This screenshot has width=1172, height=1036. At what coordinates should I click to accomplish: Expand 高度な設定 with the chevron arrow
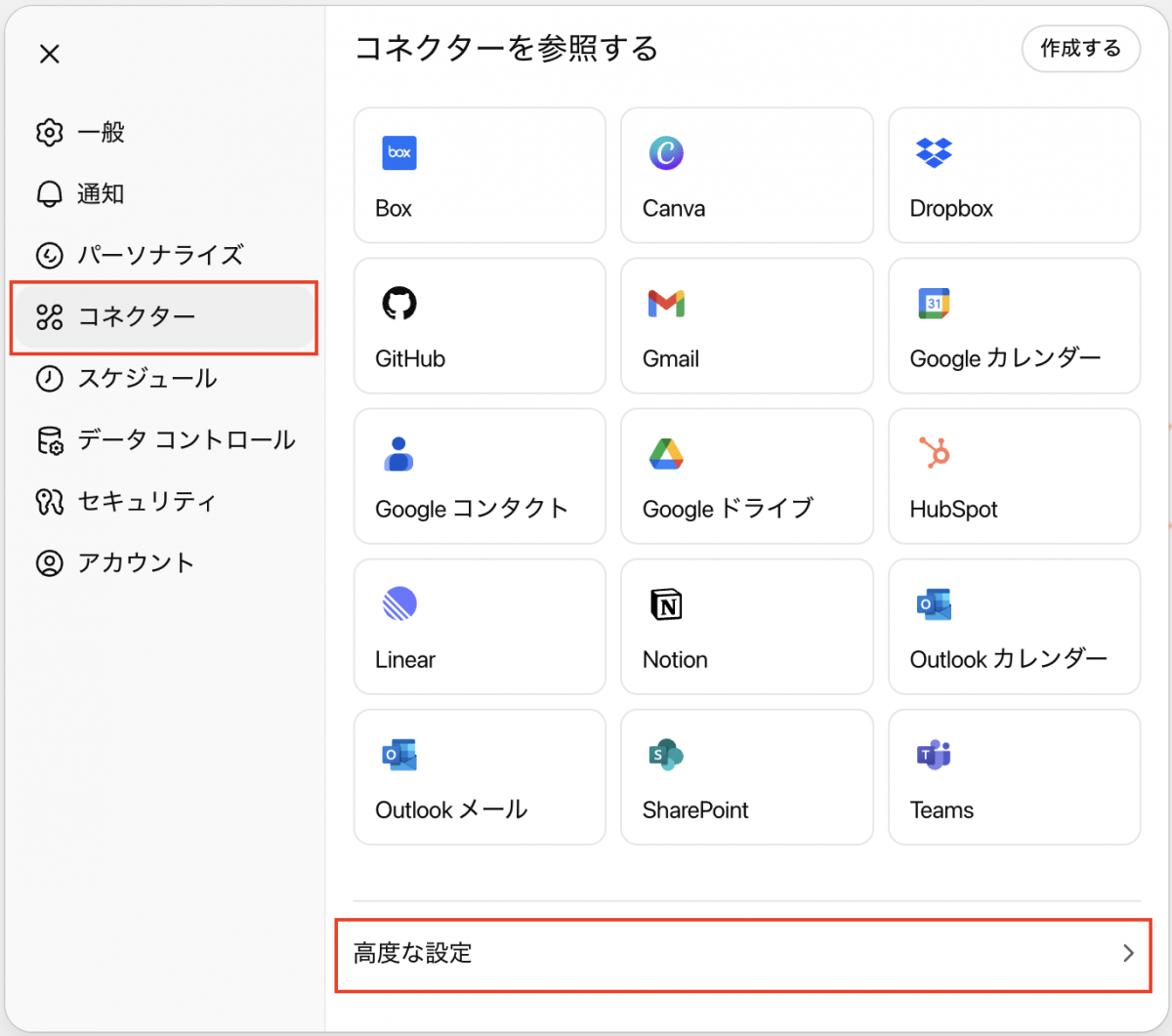(1128, 953)
